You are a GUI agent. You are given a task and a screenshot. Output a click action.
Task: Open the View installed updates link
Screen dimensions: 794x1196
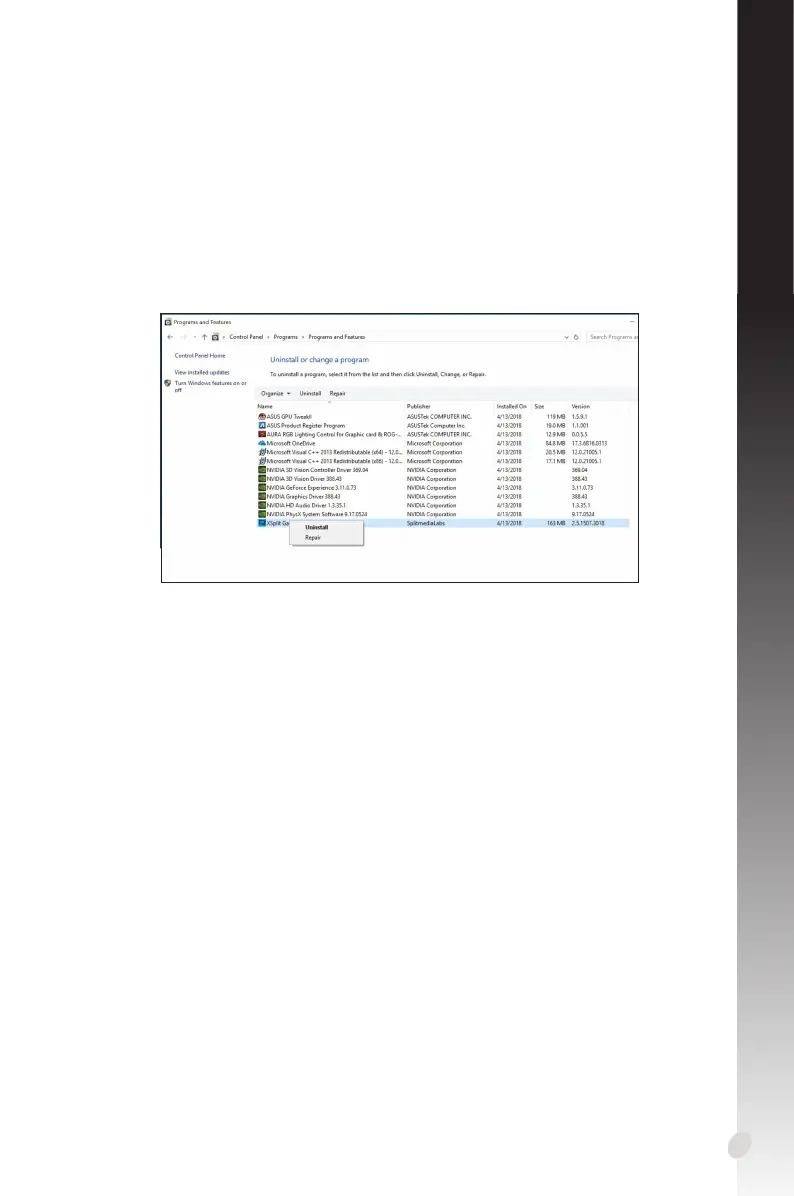click(202, 372)
